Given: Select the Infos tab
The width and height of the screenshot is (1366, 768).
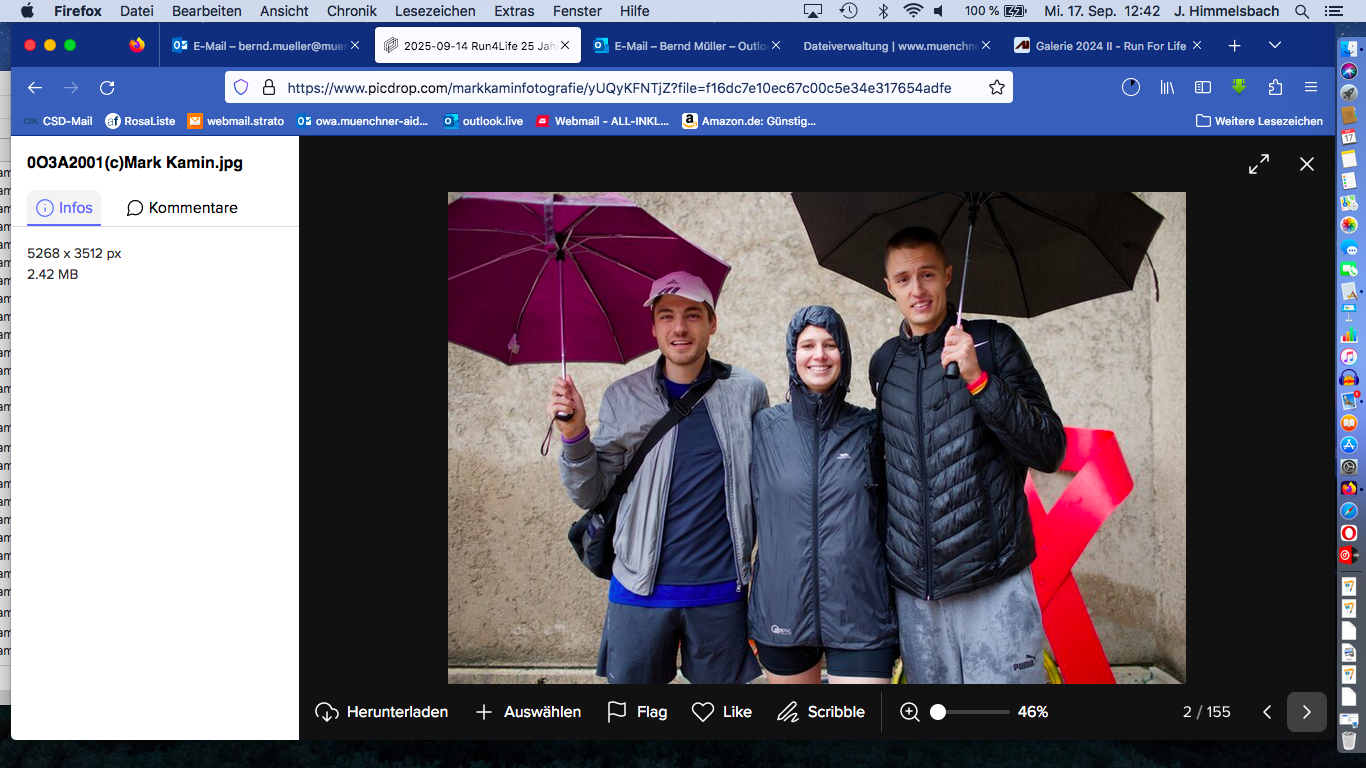Looking at the screenshot, I should click(x=64, y=208).
